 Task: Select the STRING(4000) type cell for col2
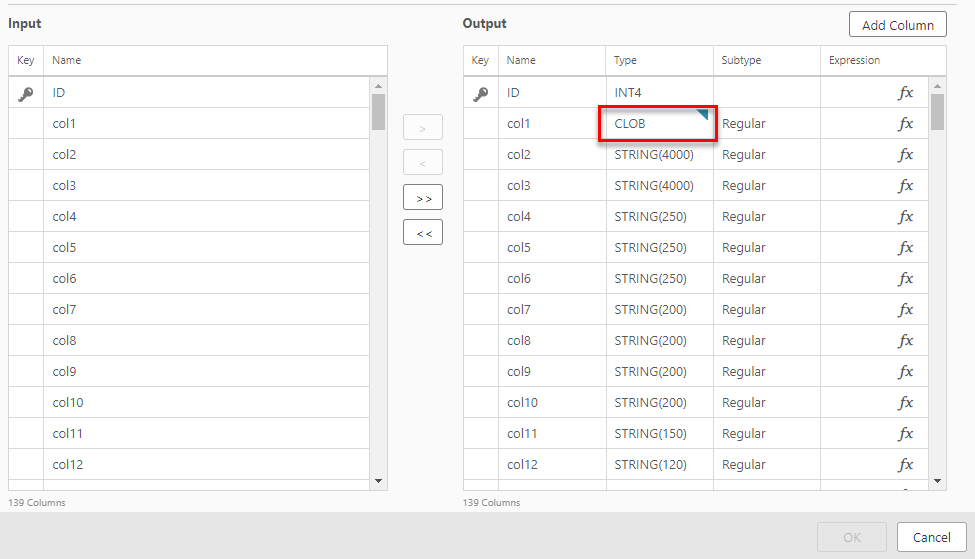(x=659, y=155)
